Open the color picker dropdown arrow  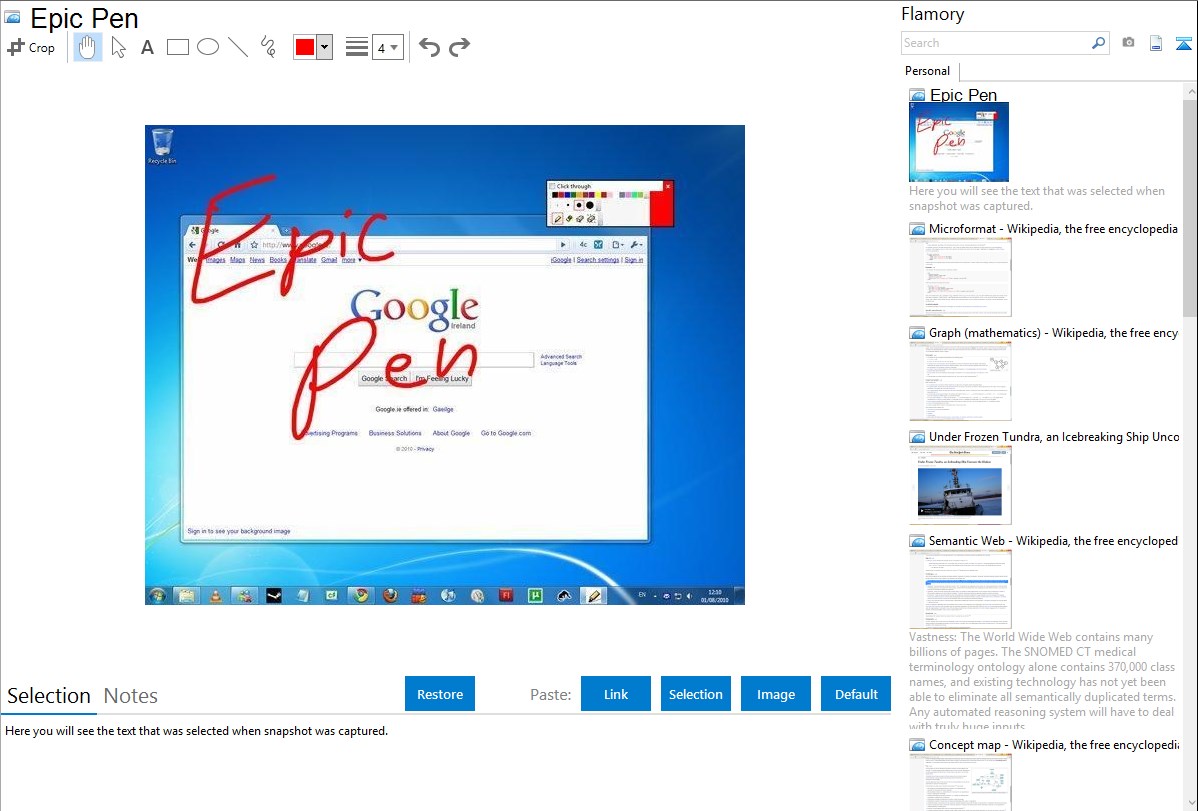pyautogui.click(x=325, y=47)
